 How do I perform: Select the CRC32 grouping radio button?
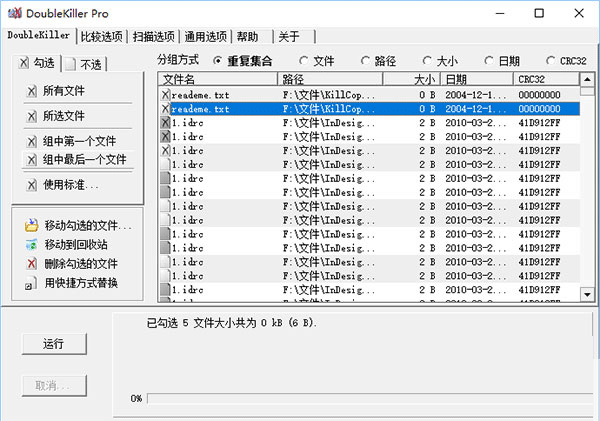pyautogui.click(x=551, y=61)
